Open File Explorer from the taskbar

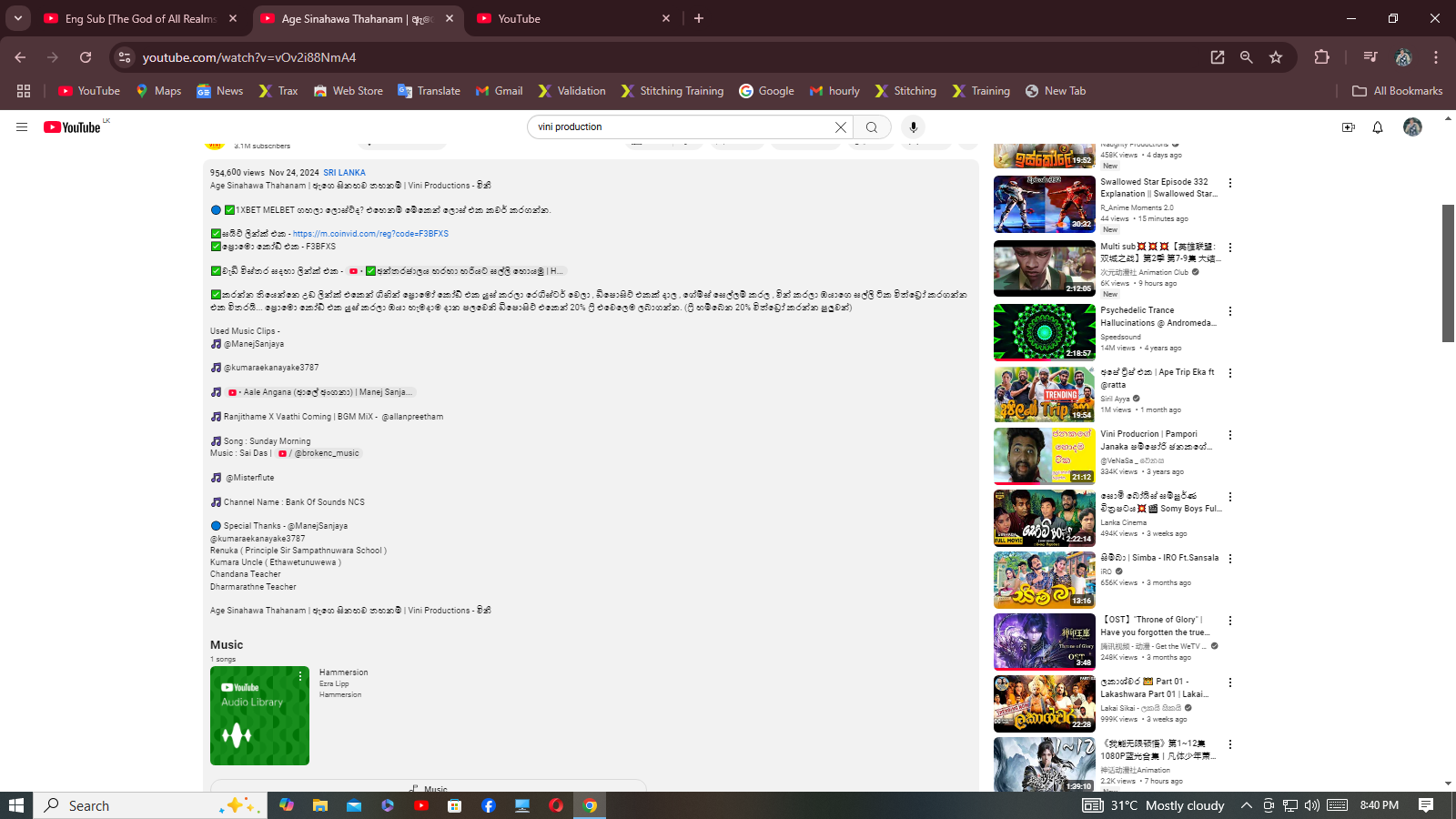point(319,805)
